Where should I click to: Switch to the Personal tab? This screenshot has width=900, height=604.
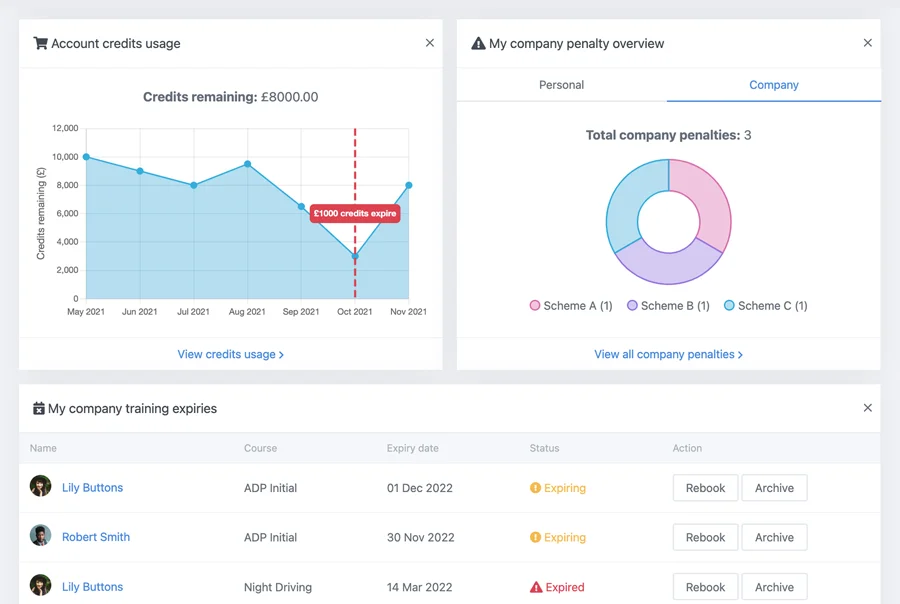(561, 85)
